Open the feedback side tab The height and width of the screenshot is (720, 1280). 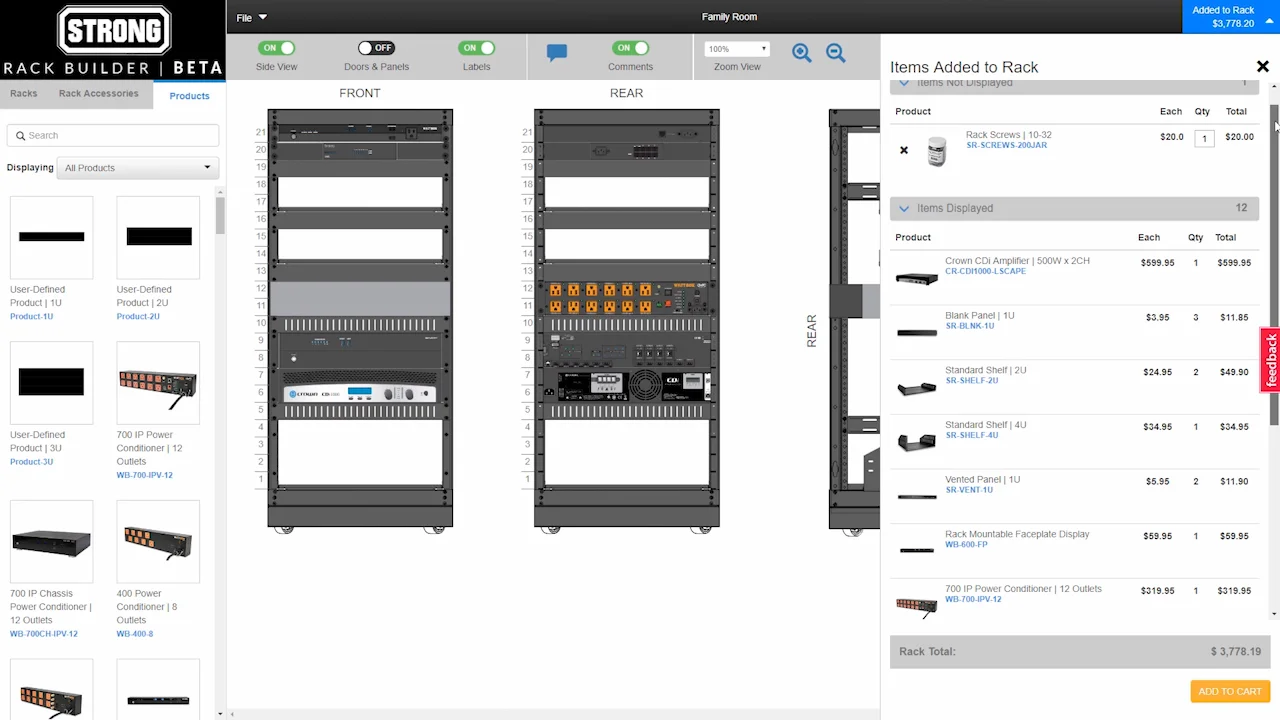point(1270,360)
